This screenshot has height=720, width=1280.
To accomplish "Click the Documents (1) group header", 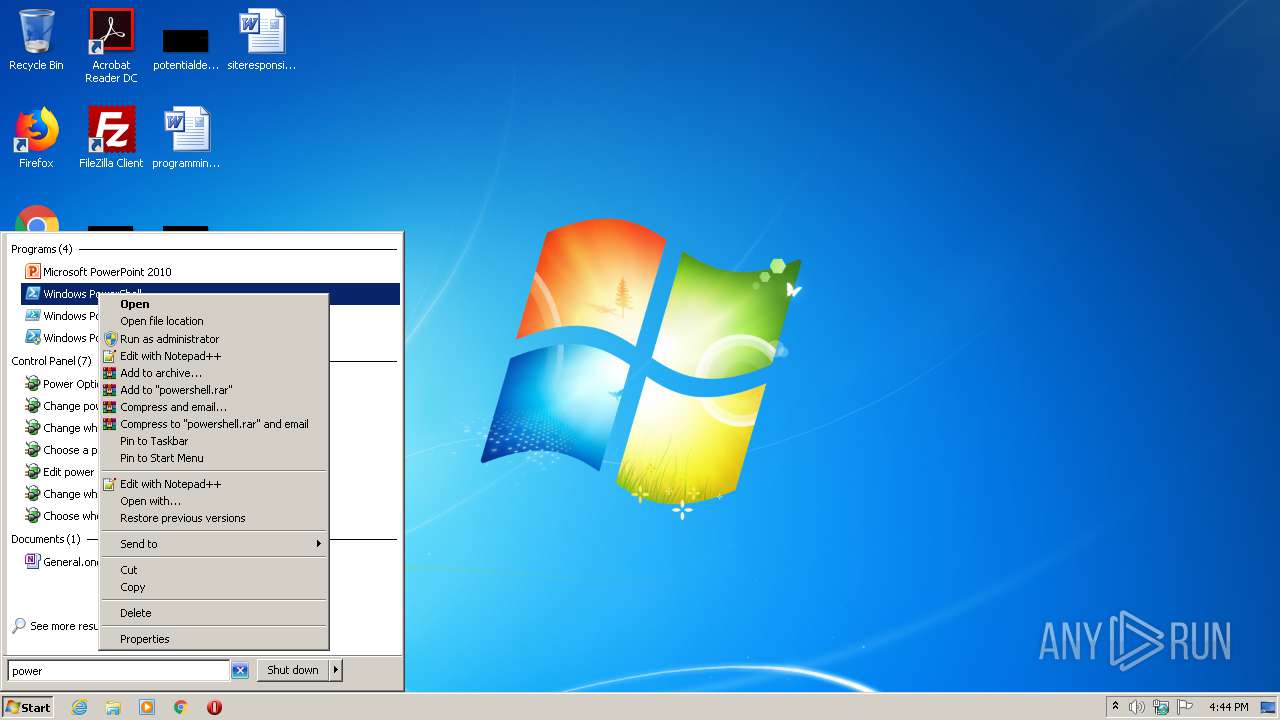I will (46, 539).
